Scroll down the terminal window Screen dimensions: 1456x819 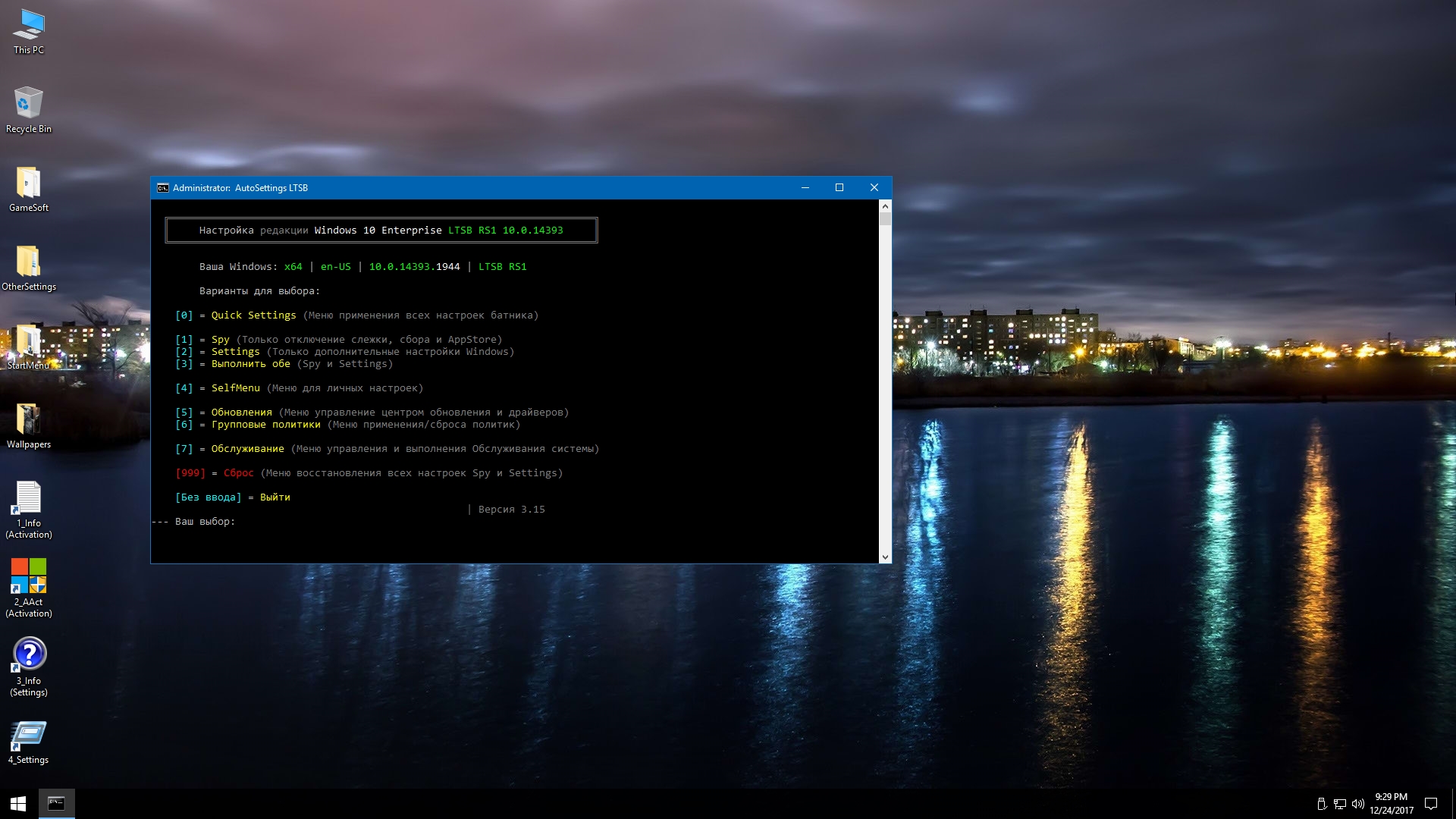884,557
